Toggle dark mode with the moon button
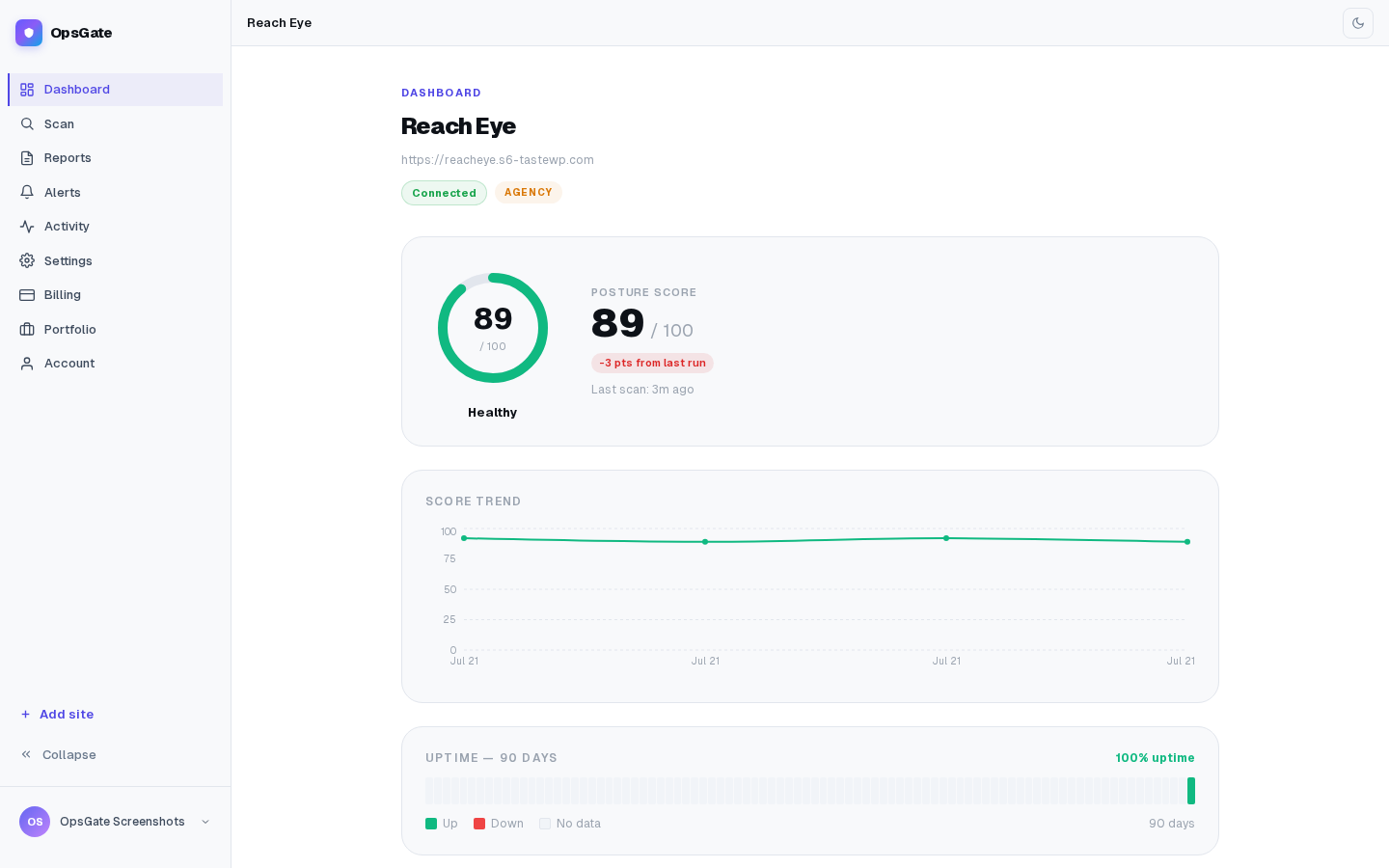1389x868 pixels. [x=1358, y=23]
